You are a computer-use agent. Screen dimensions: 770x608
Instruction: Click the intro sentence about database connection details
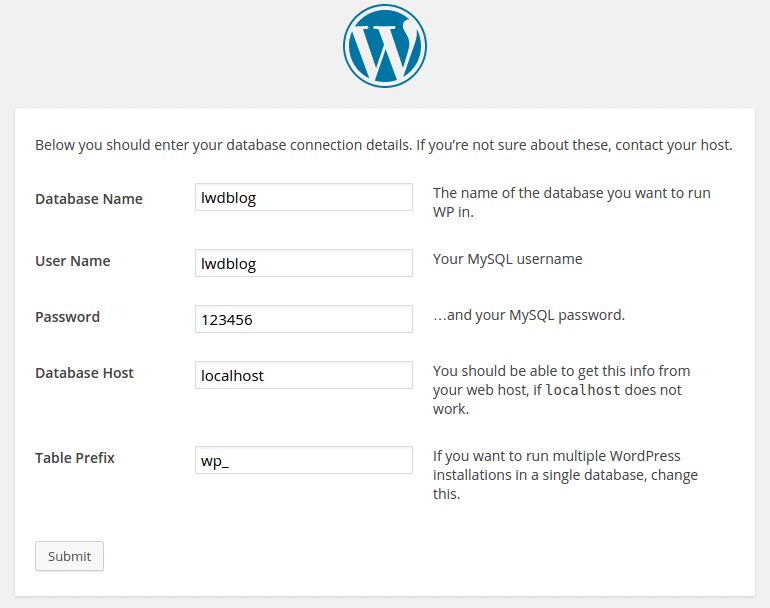tap(384, 145)
